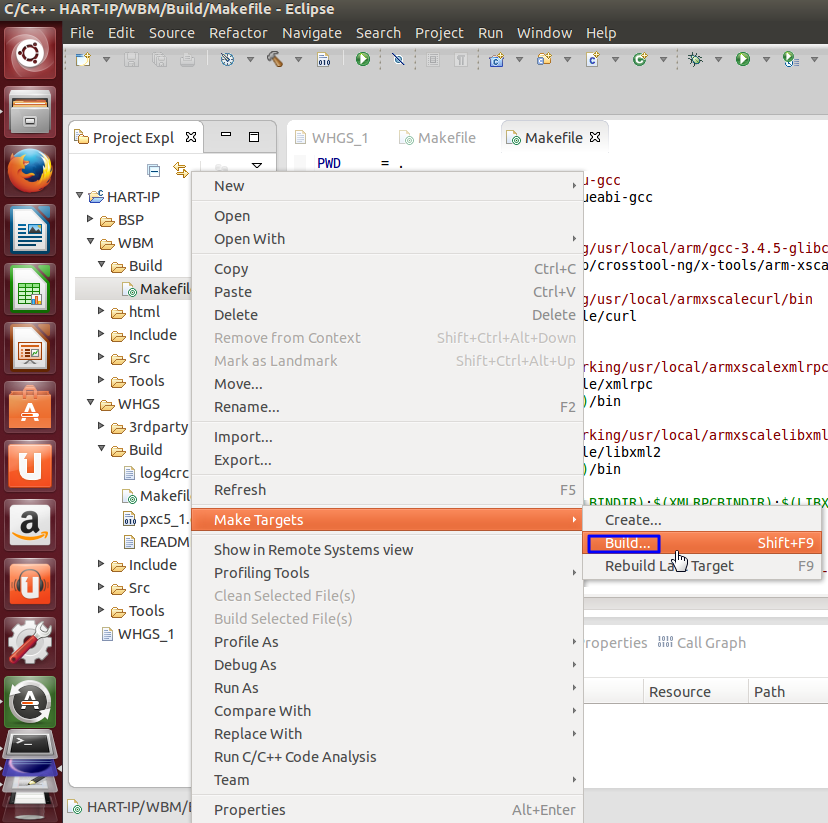Click the hammer Build toolbar icon

(x=275, y=59)
